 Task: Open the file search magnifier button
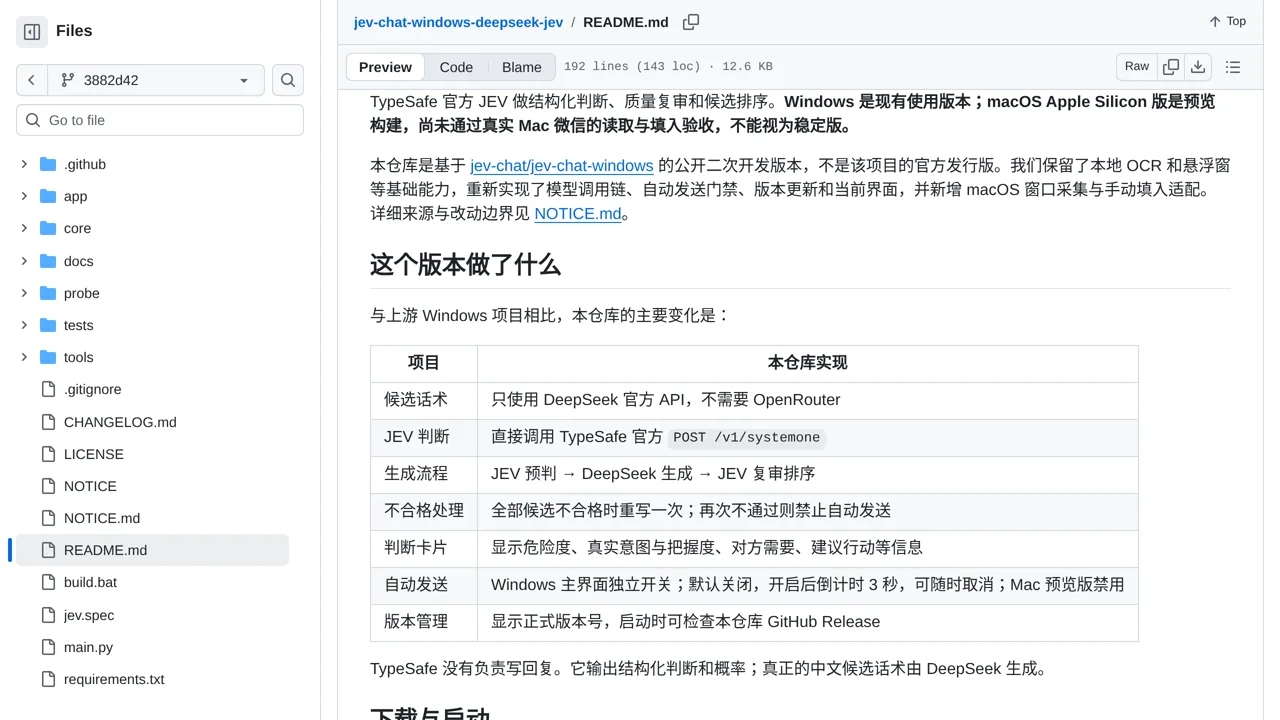point(288,80)
